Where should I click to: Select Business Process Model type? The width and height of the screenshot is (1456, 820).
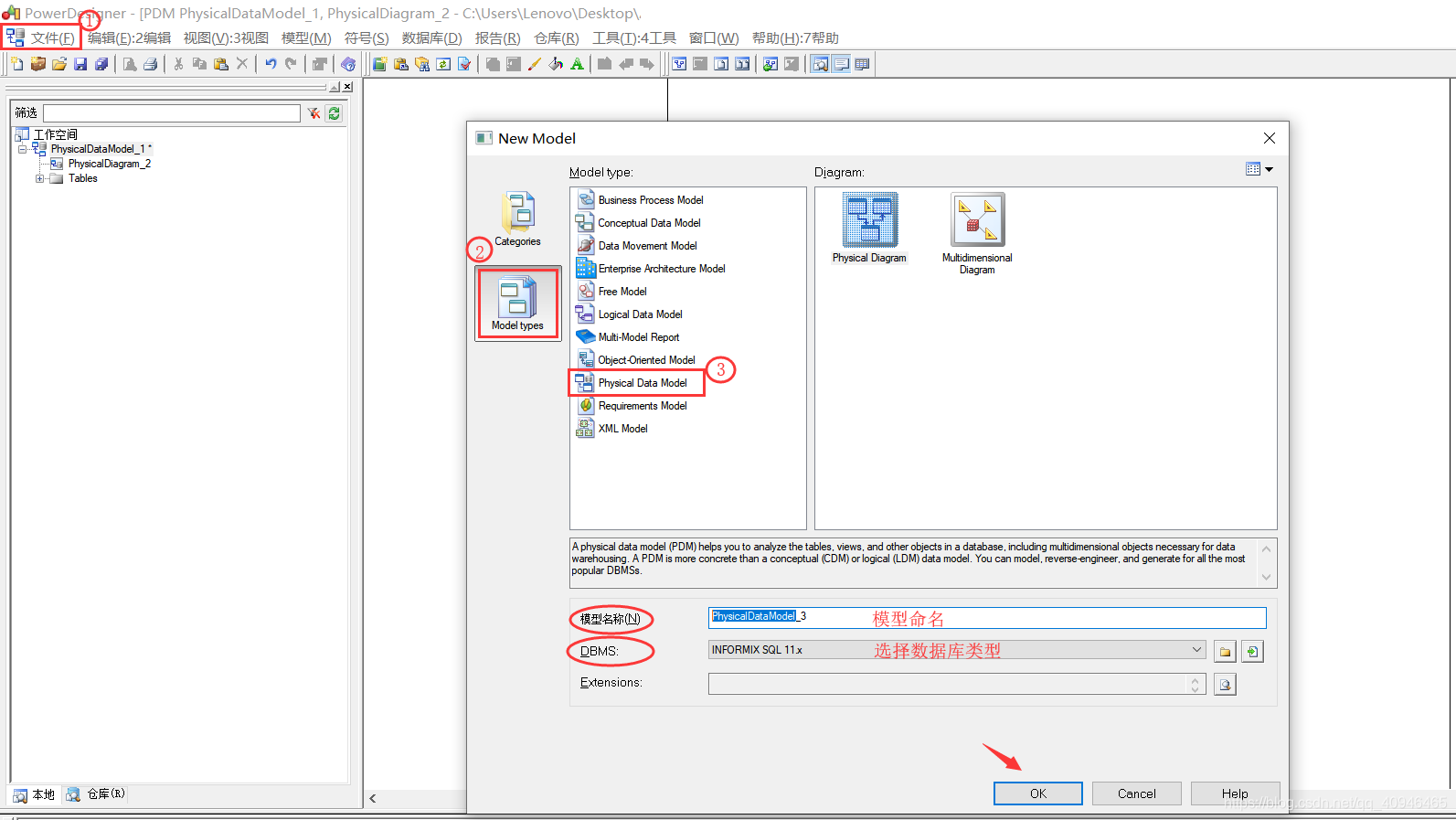click(641, 200)
